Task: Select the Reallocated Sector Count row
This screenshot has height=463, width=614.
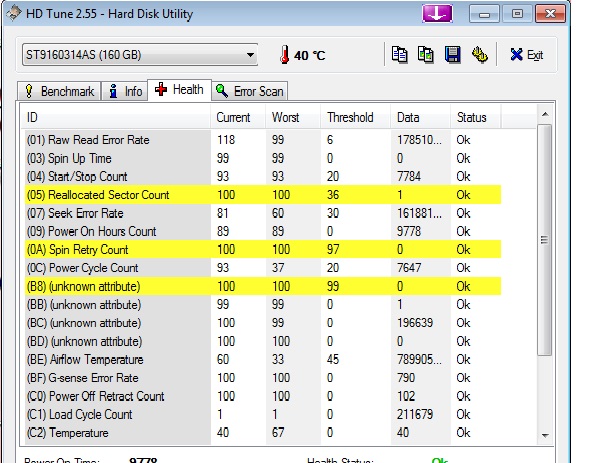Action: click(x=98, y=195)
